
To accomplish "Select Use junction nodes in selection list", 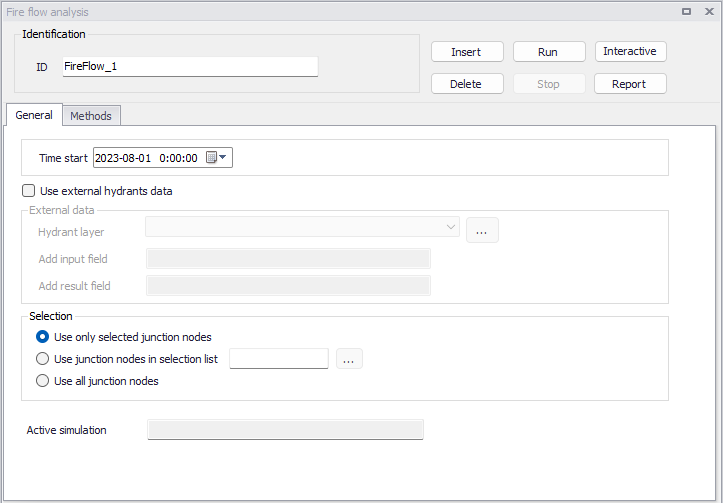I will tap(42, 359).
